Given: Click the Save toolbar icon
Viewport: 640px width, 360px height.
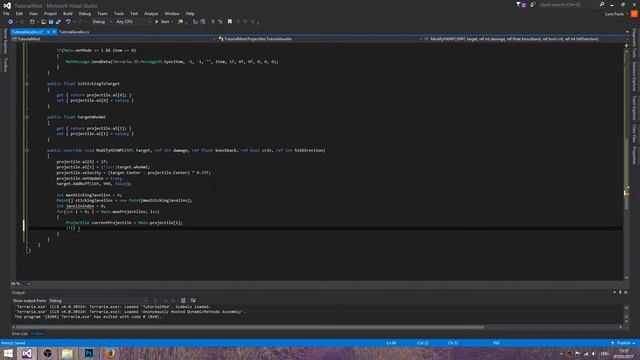Looking at the screenshot, I should click(x=51, y=22).
